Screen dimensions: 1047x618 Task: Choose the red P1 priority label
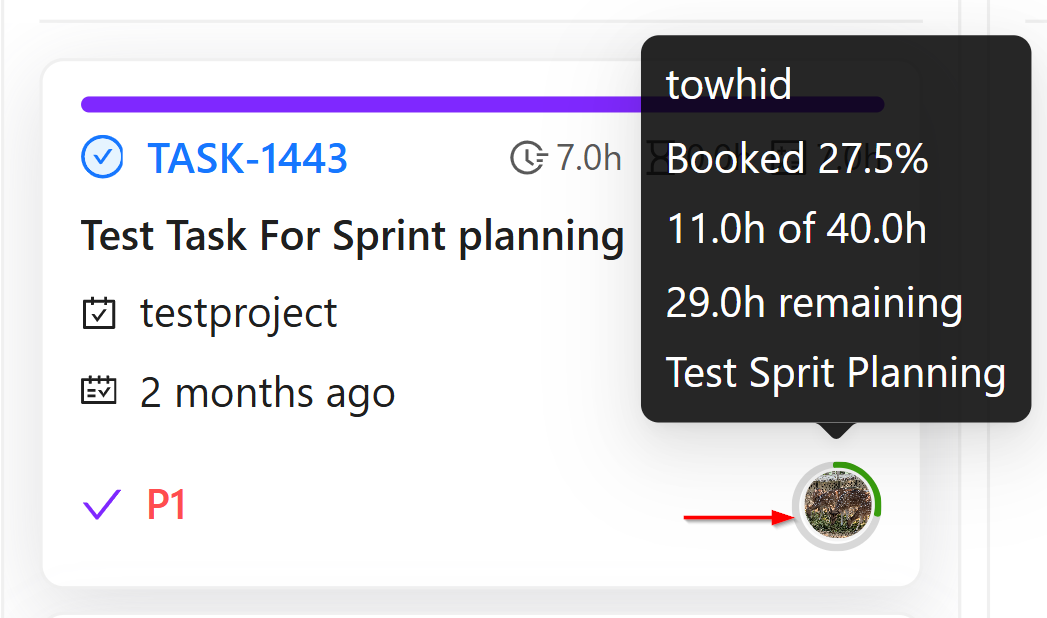point(167,505)
